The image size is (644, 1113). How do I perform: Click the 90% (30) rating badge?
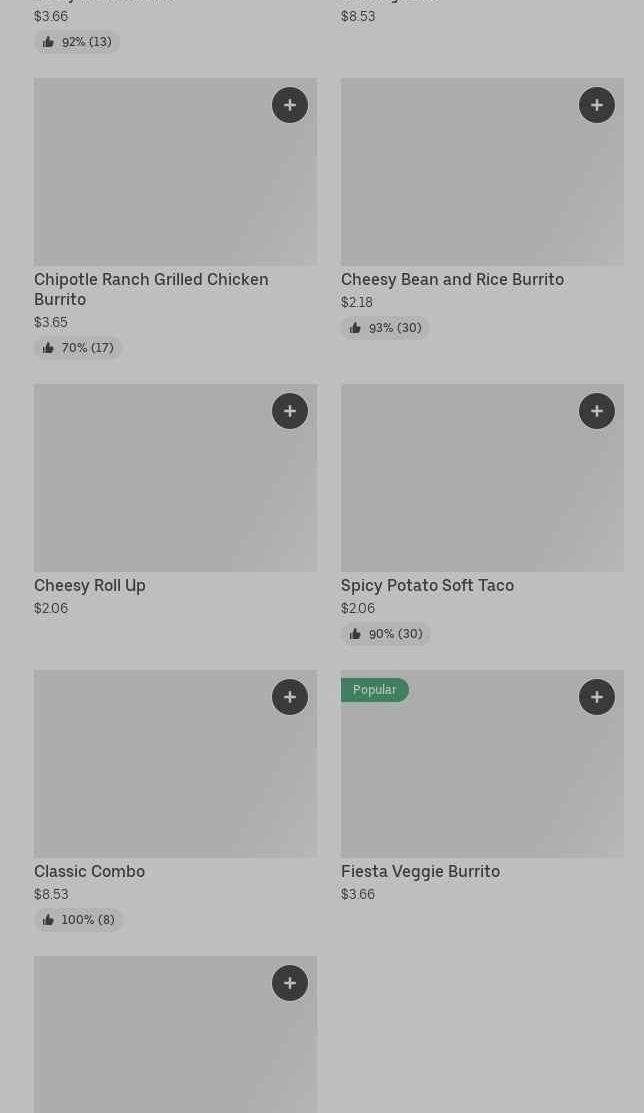[x=386, y=634]
